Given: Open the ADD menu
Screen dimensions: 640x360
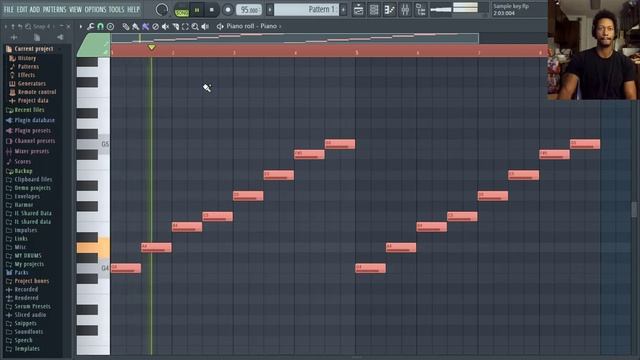Looking at the screenshot, I should click(35, 9).
